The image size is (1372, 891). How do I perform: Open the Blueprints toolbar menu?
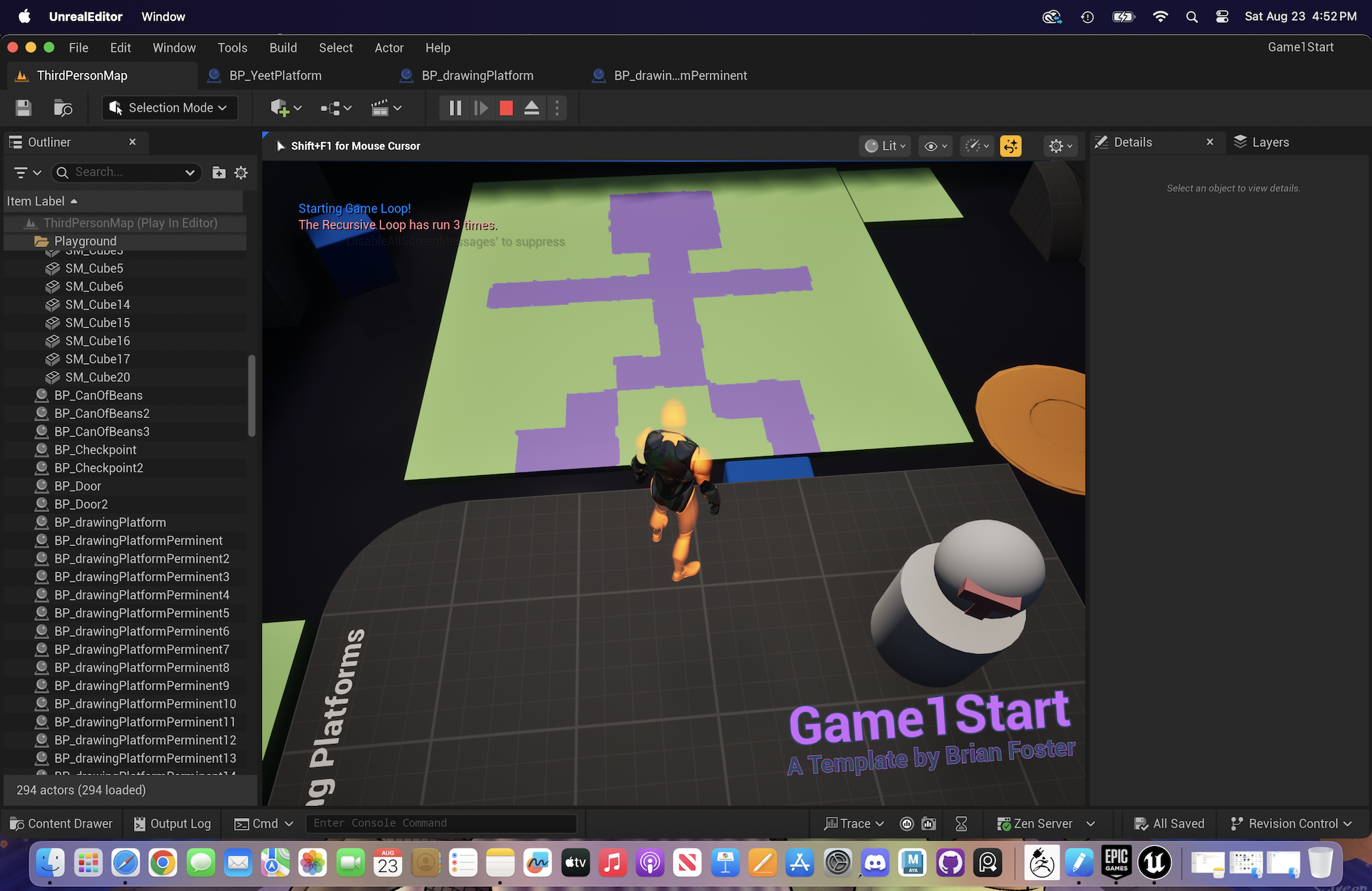pyautogui.click(x=336, y=108)
